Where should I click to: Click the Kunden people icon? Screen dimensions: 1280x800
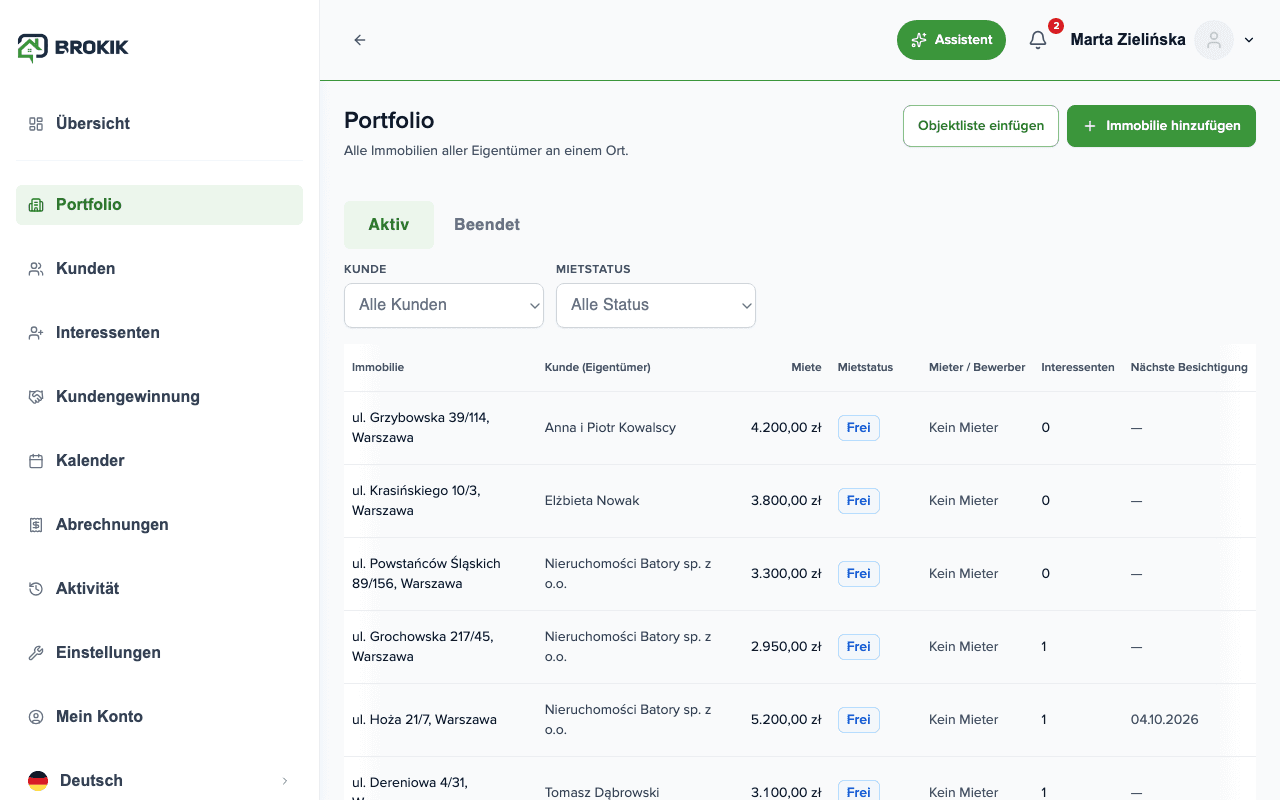point(36,269)
